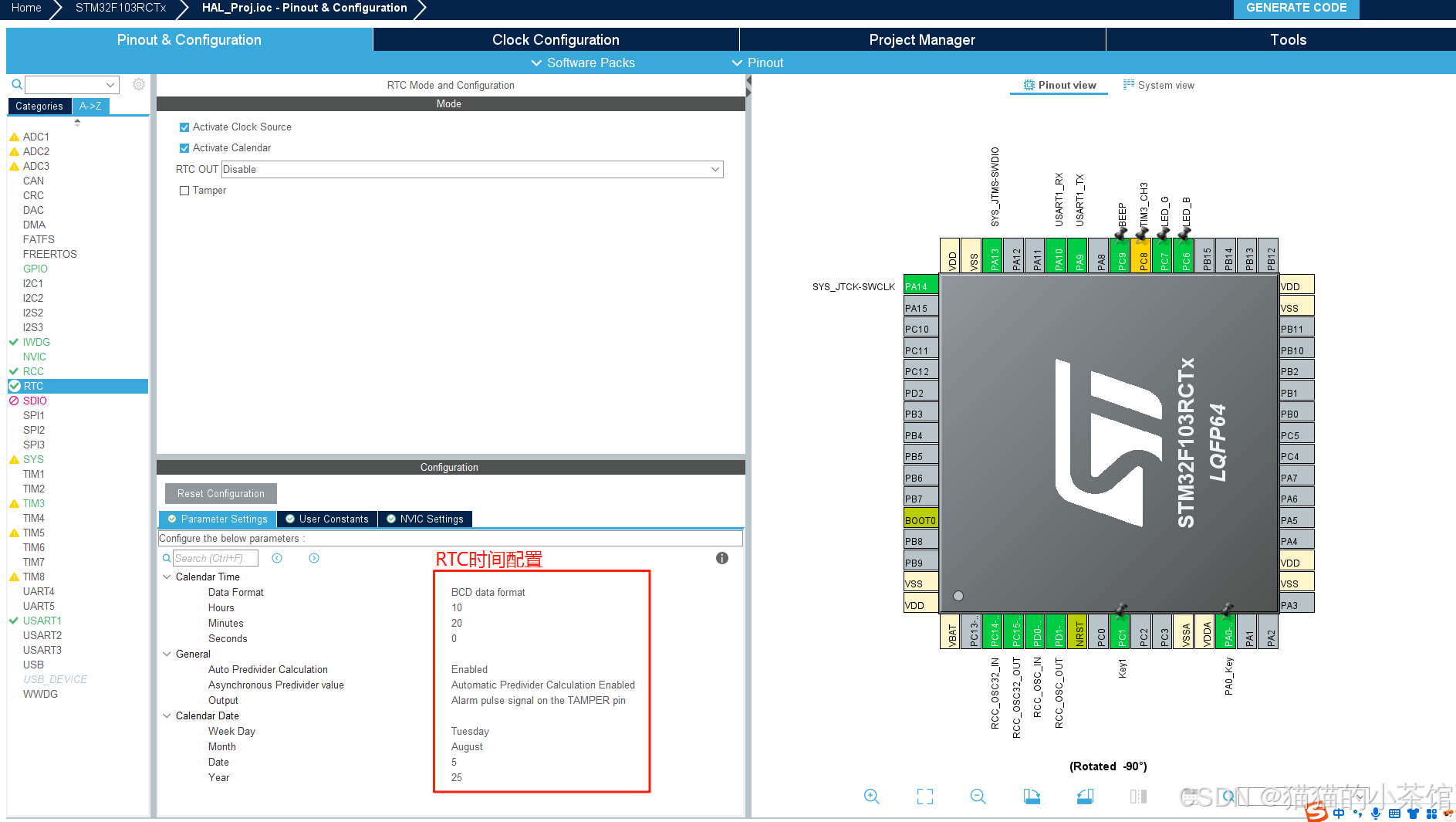Go to the previous parameter search result
The image size is (1456, 822).
tap(277, 558)
